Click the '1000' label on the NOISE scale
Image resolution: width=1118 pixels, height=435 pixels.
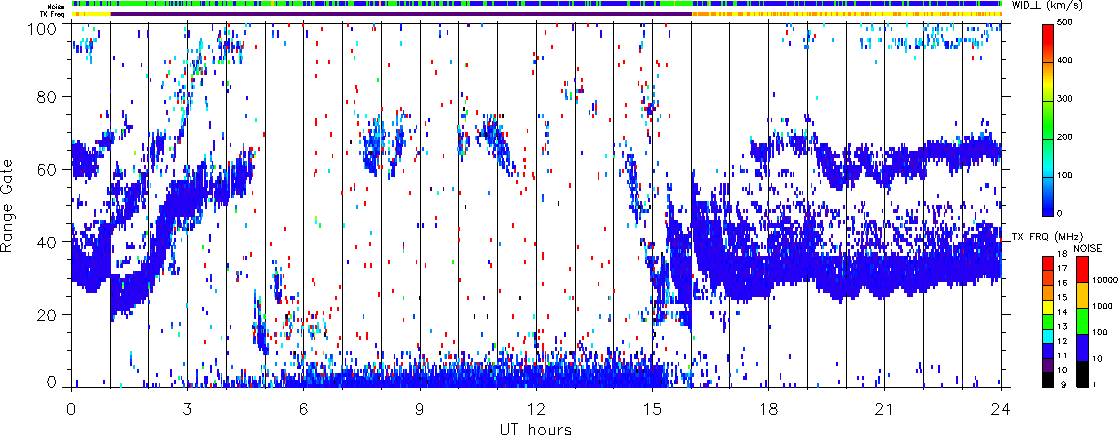pyautogui.click(x=1102, y=306)
